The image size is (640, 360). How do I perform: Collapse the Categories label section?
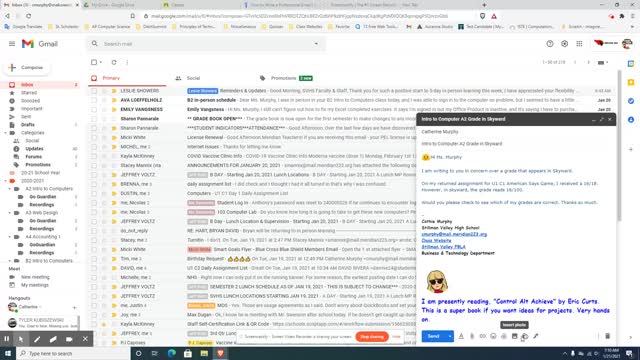click(5, 133)
